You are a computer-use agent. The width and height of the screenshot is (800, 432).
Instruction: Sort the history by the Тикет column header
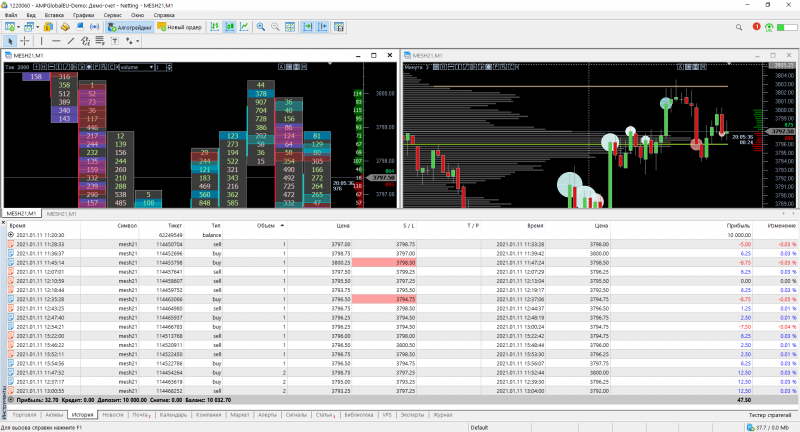[x=175, y=225]
